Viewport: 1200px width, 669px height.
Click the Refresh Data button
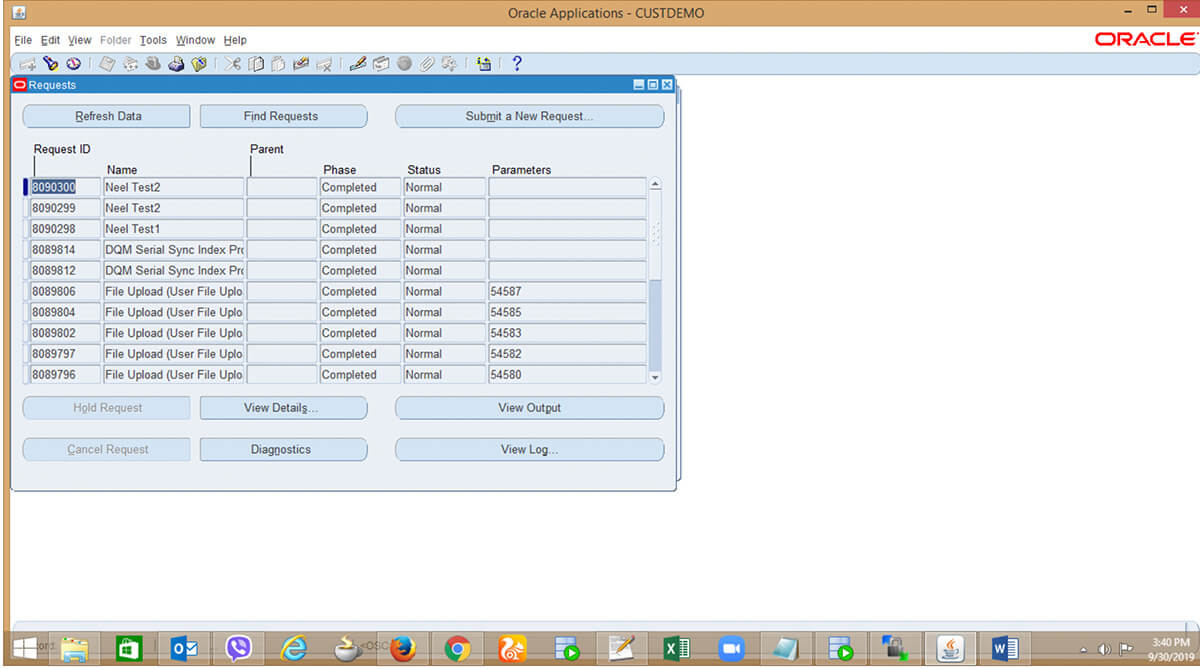pos(107,116)
